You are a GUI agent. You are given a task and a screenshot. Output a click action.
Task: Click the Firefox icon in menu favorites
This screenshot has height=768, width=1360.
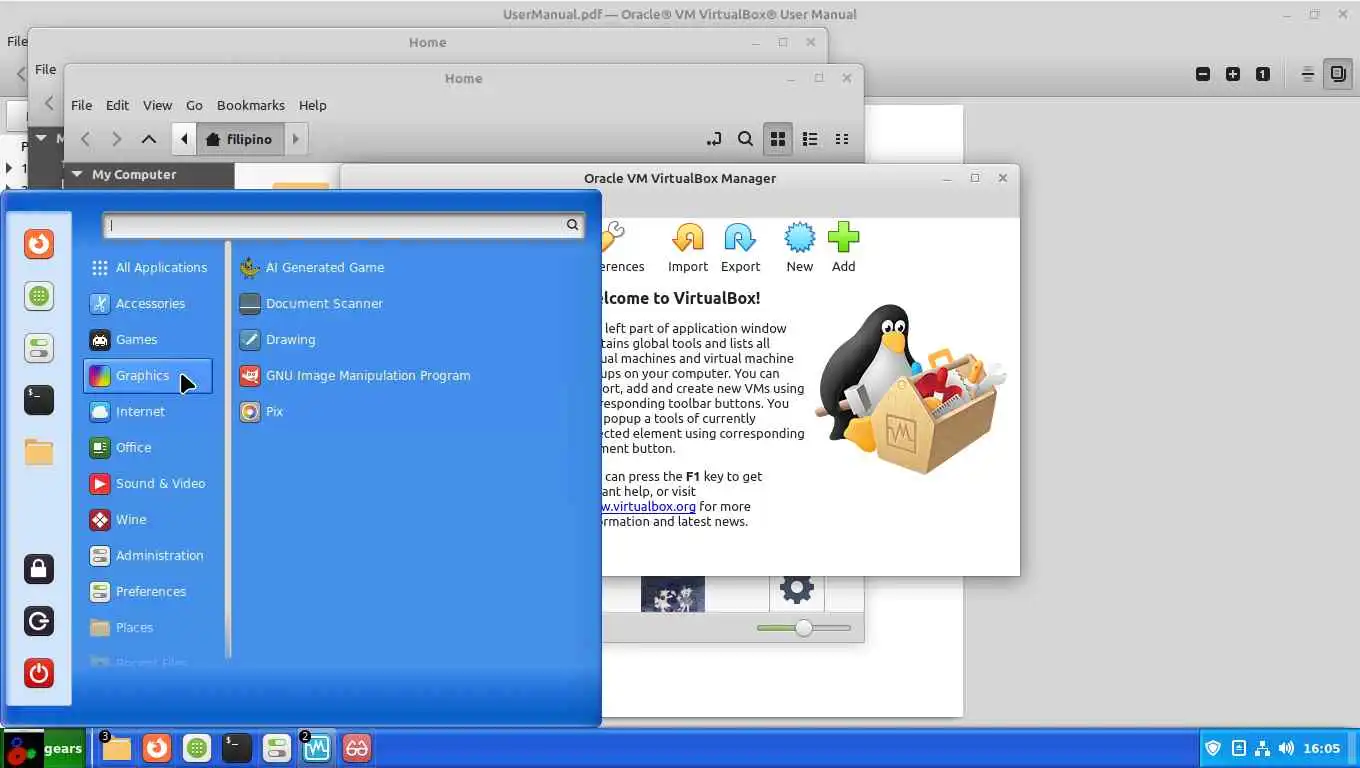pos(39,244)
